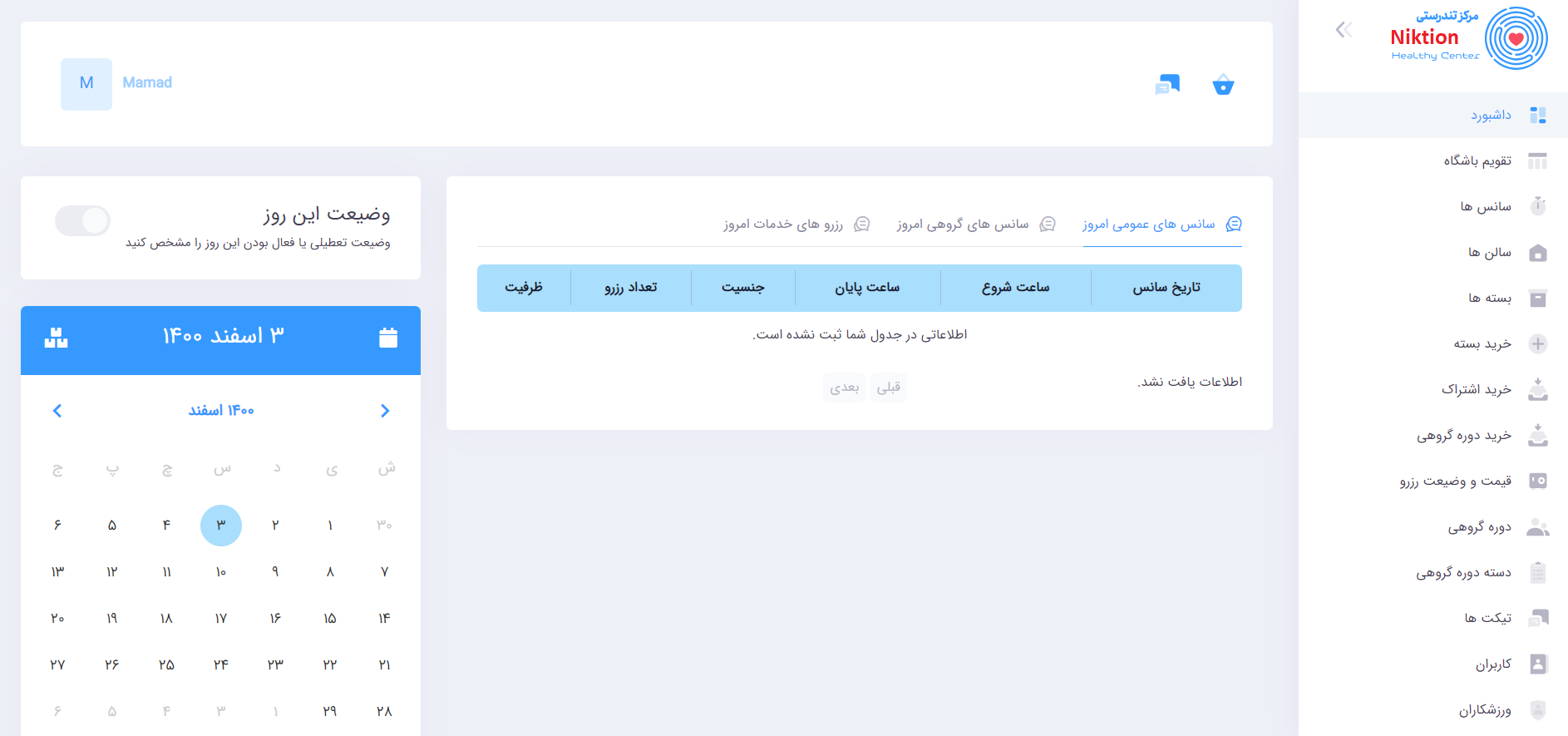Click the blocks icon in date header

(x=56, y=337)
